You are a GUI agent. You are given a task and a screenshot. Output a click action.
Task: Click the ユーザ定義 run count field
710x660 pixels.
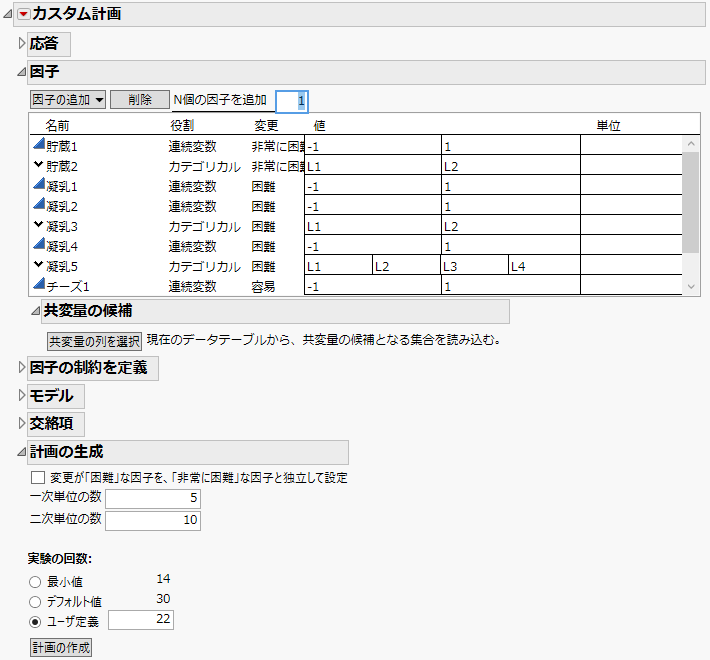tap(141, 619)
